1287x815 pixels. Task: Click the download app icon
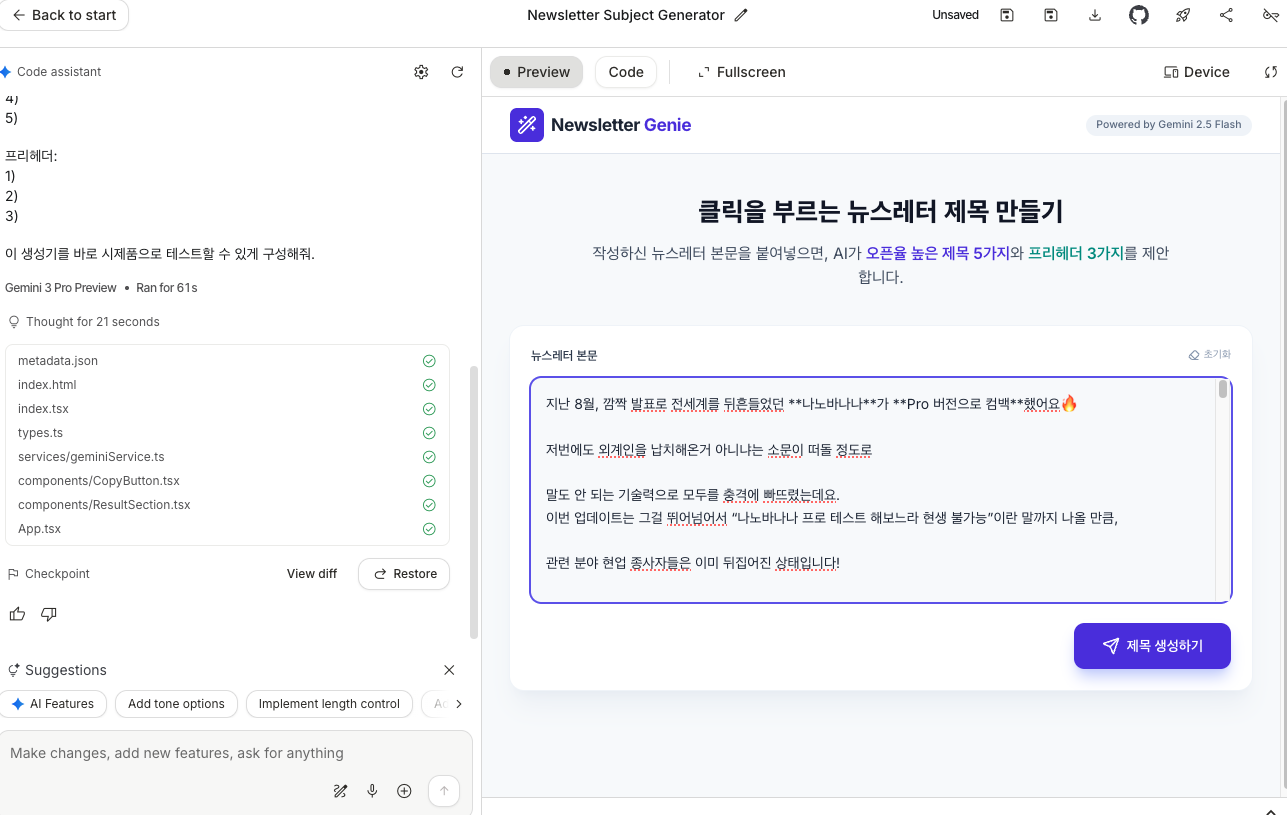click(1095, 15)
